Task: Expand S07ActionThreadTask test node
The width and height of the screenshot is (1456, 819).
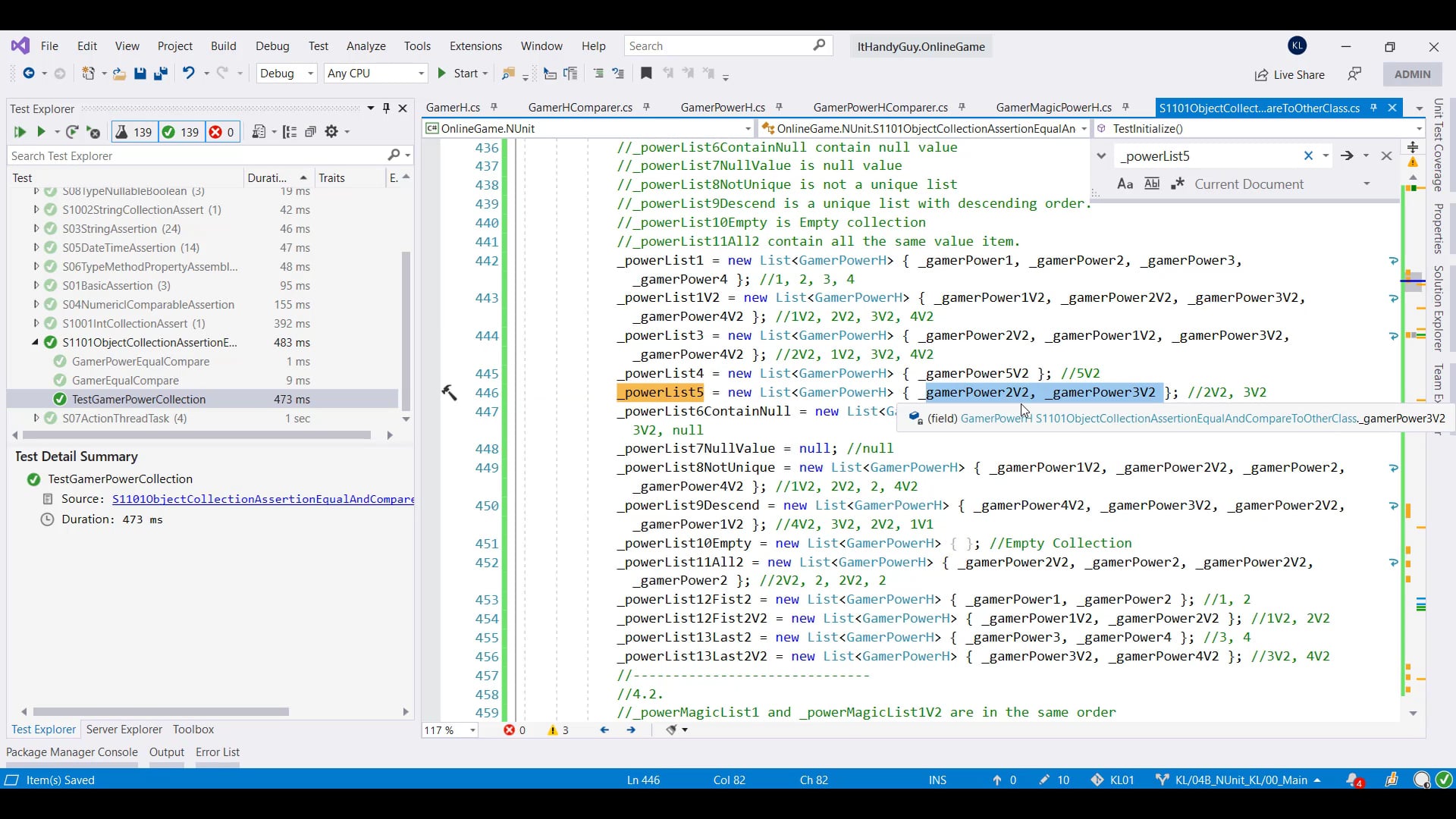Action: (x=36, y=418)
